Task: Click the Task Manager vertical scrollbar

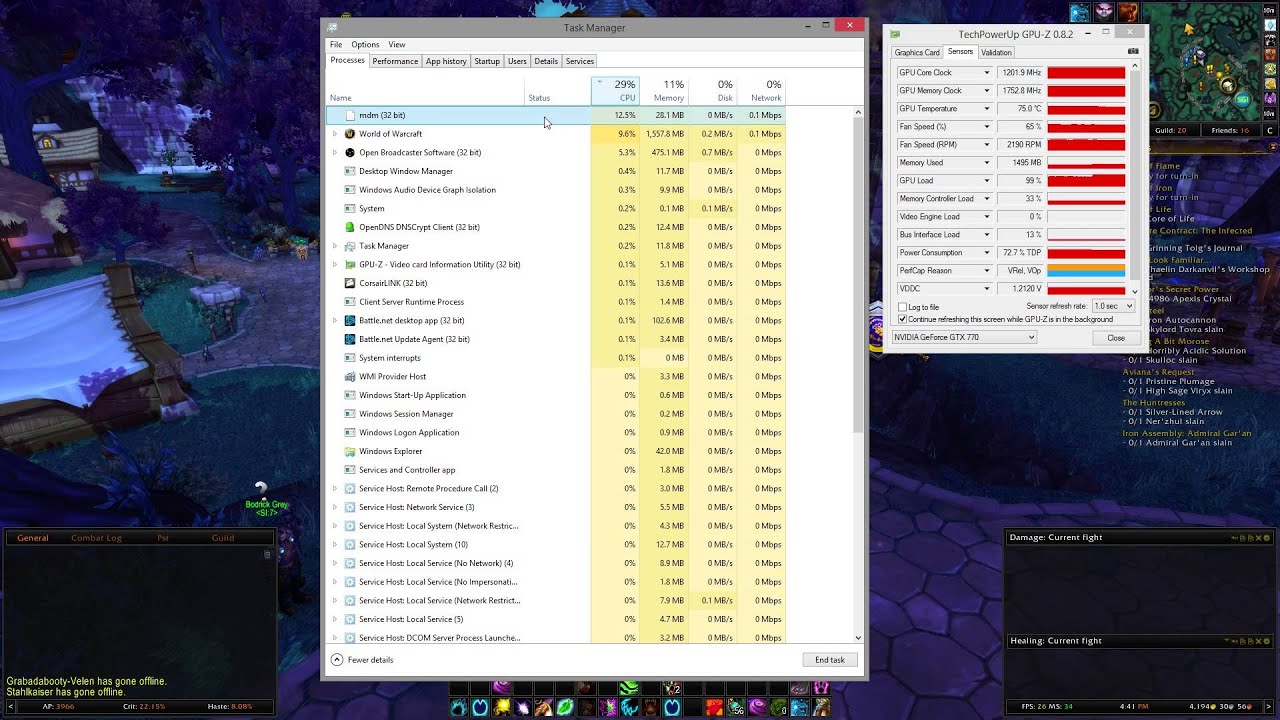Action: 858,375
